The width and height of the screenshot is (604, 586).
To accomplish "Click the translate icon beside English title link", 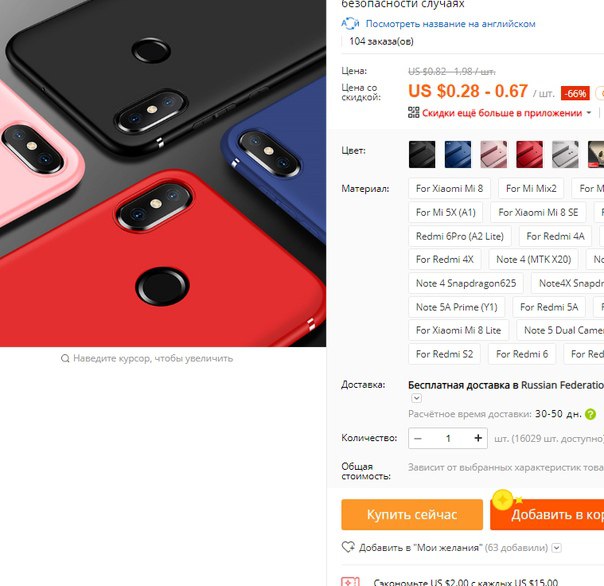I will [x=350, y=24].
